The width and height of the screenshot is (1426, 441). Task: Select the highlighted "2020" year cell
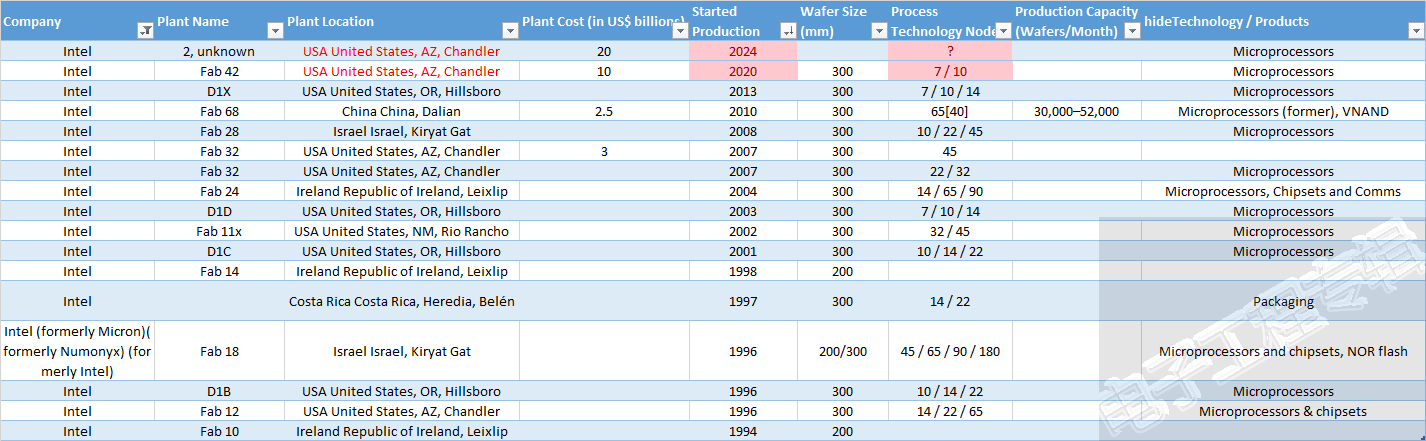click(743, 71)
